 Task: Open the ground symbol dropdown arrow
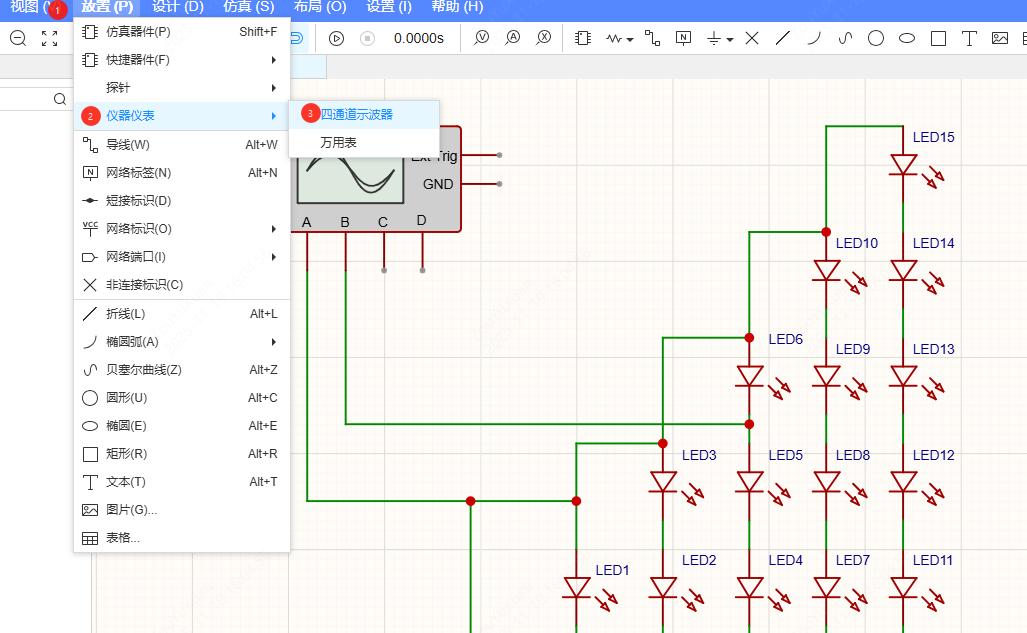click(730, 40)
